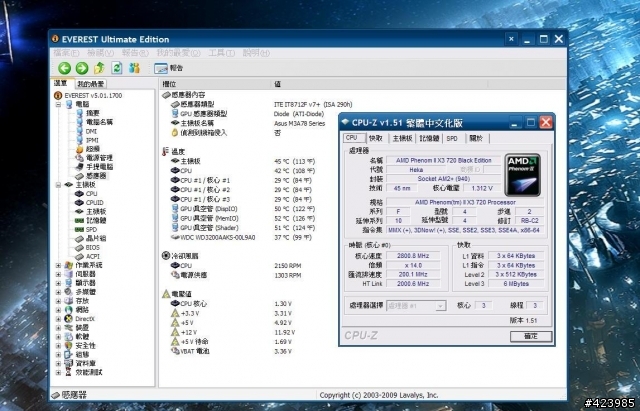
Task: Open the 報告(R) Report menu
Action: click(135, 53)
